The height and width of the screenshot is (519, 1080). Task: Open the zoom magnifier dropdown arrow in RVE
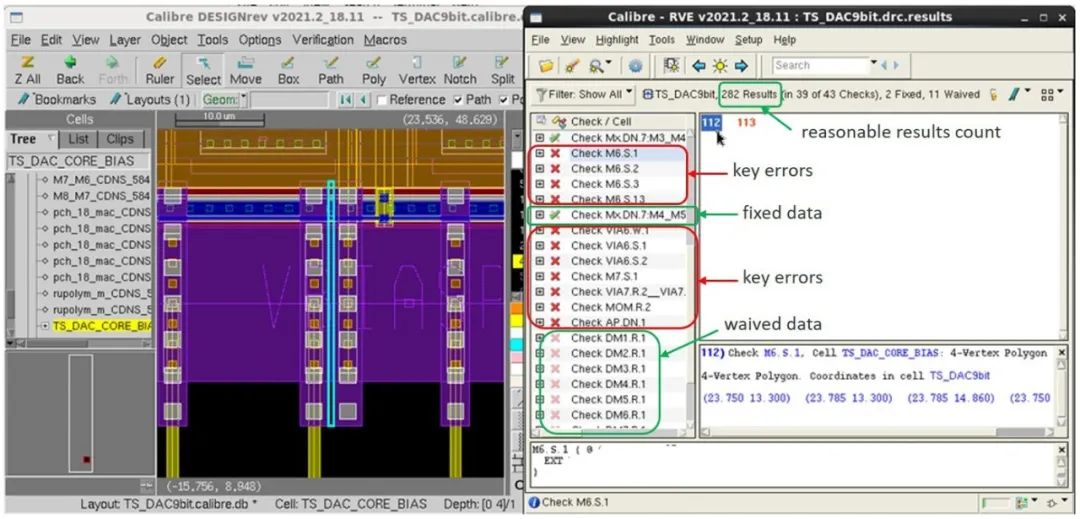click(610, 63)
